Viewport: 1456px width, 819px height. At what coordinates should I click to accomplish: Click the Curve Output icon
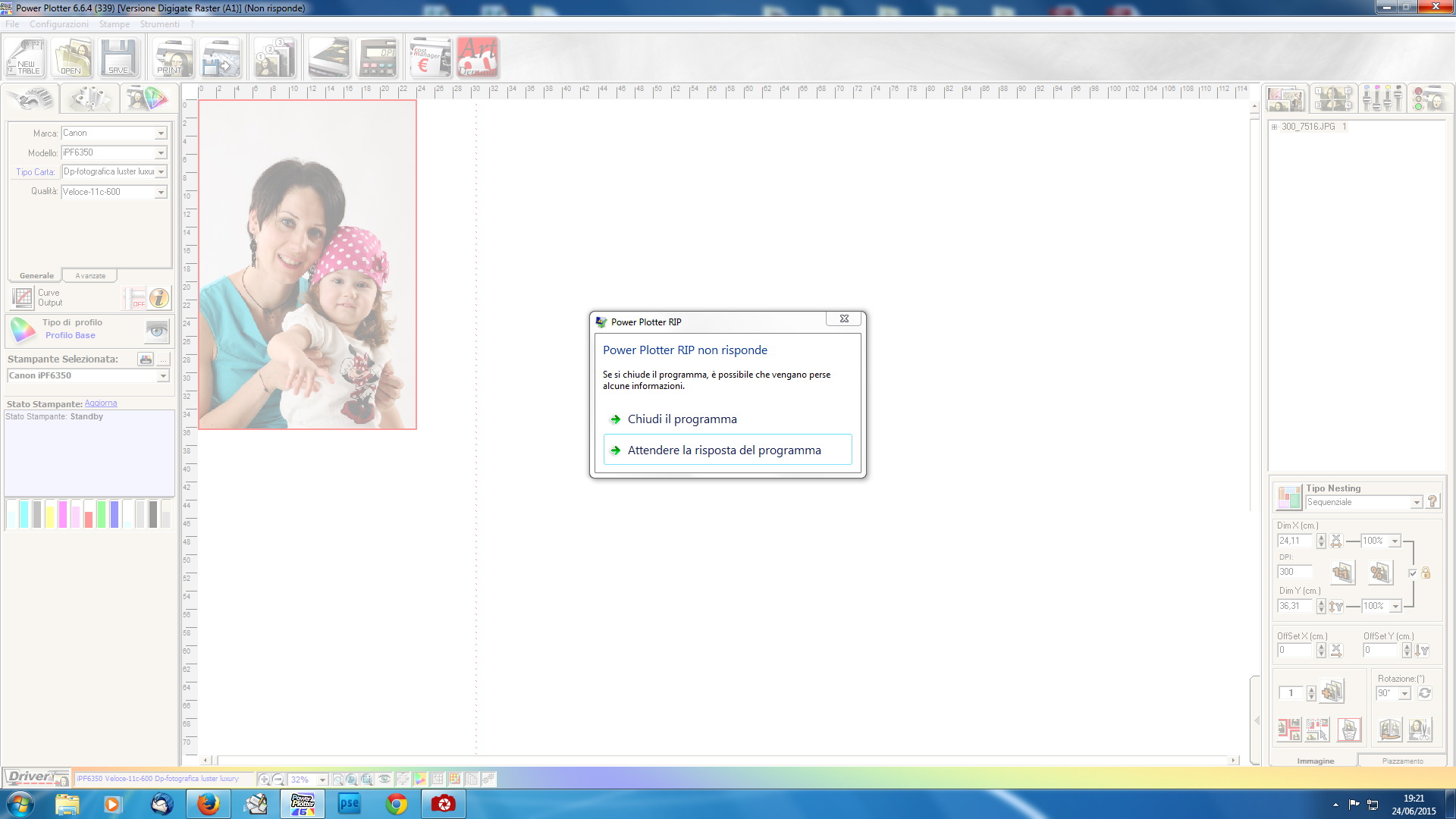[23, 298]
